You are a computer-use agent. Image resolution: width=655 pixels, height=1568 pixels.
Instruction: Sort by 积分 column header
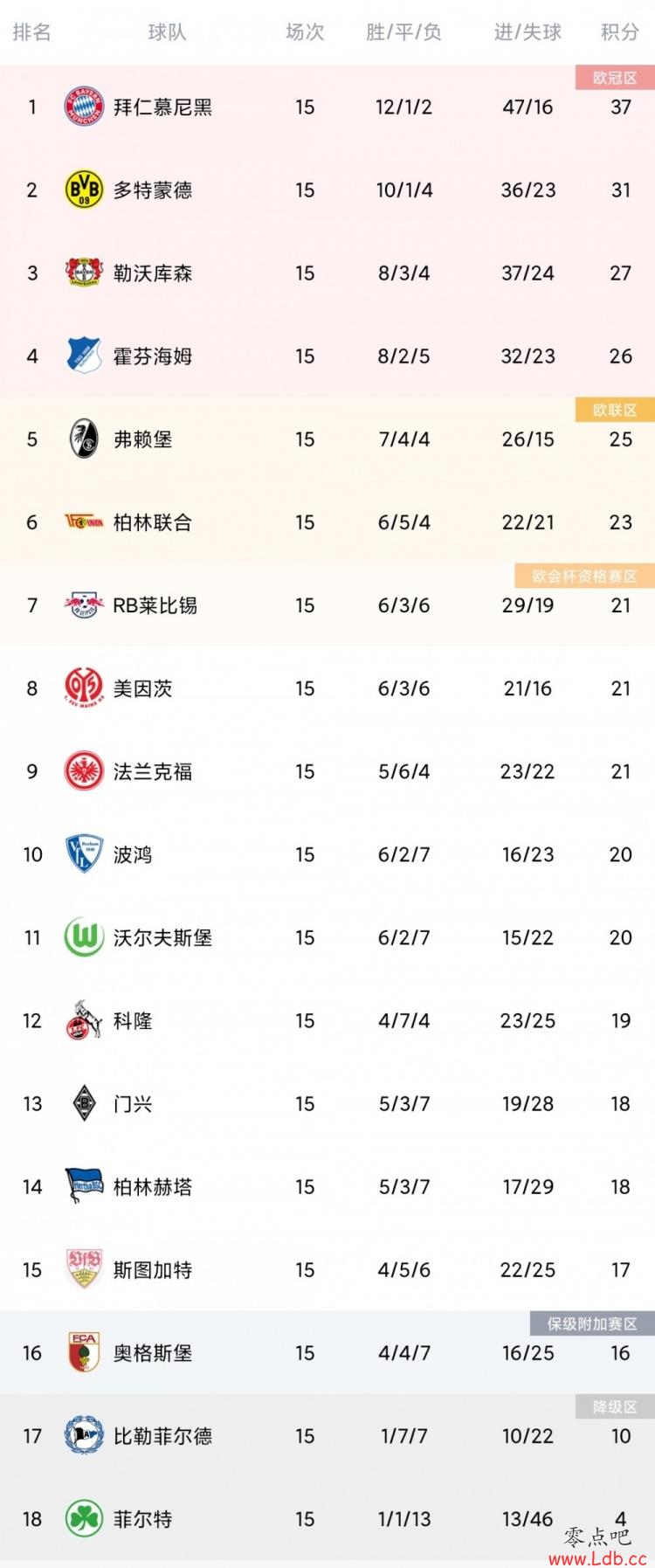tap(620, 32)
